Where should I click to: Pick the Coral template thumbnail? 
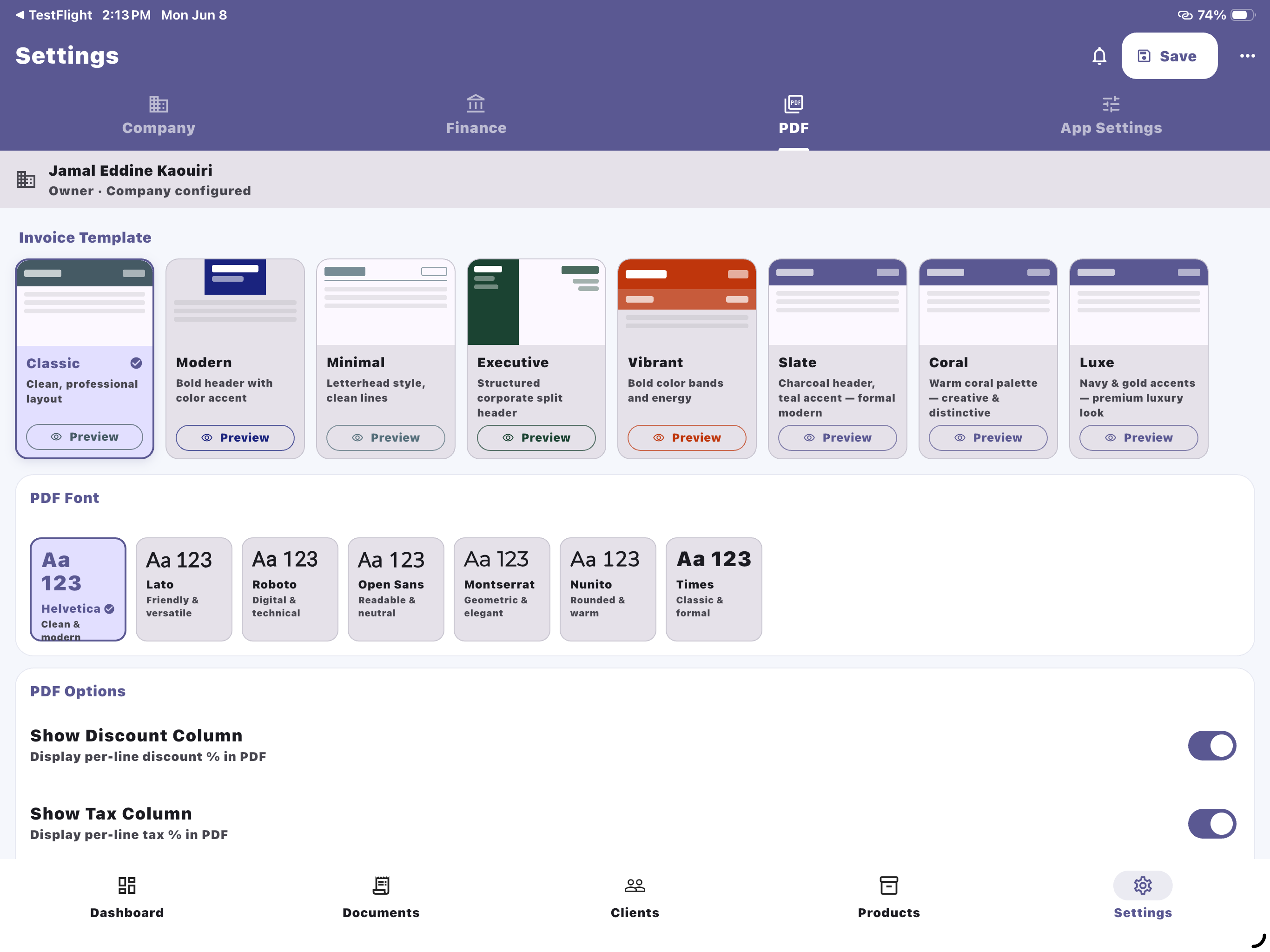[x=987, y=303]
